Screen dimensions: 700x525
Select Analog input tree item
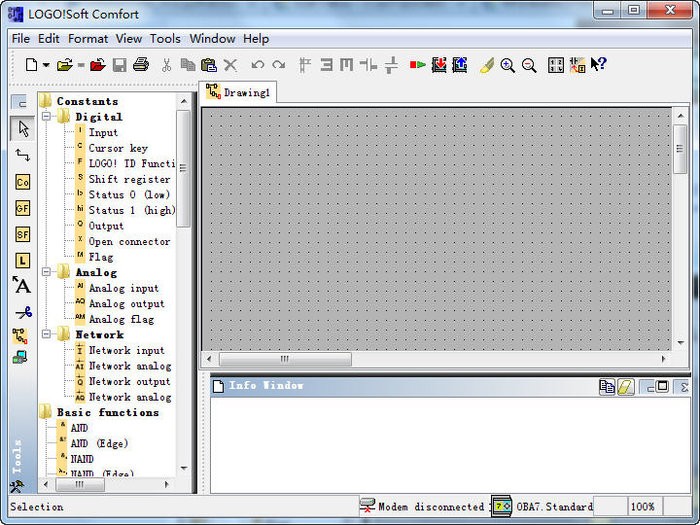pos(124,288)
